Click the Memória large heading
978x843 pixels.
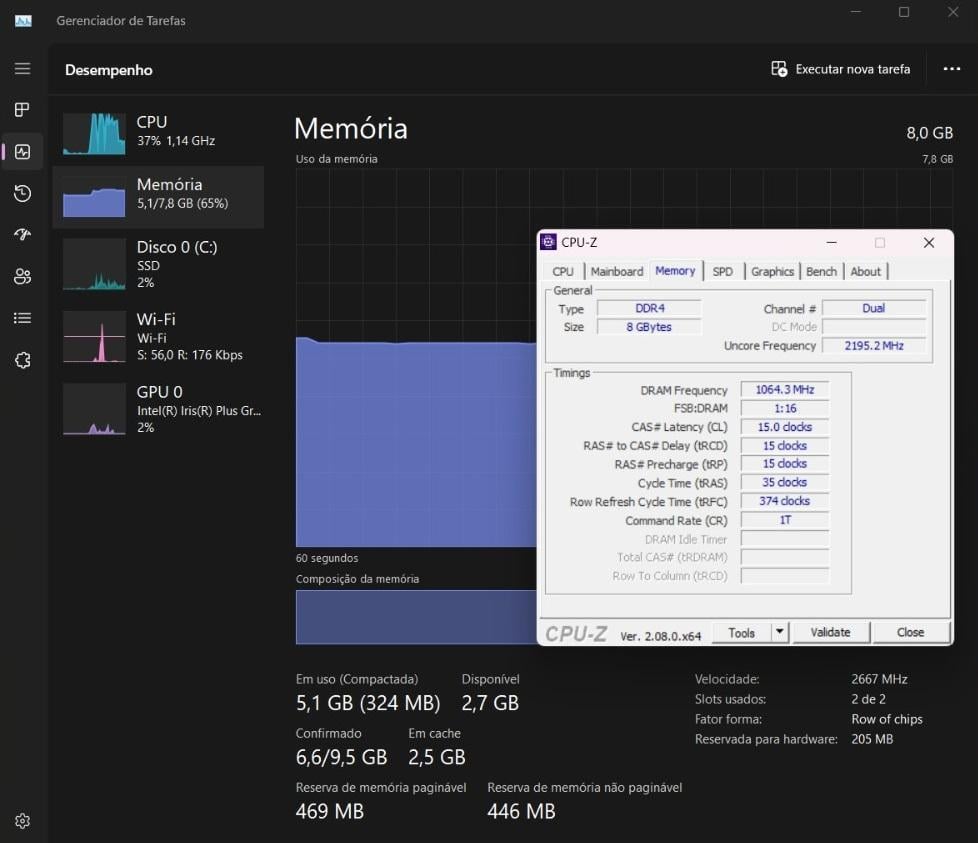coord(351,128)
